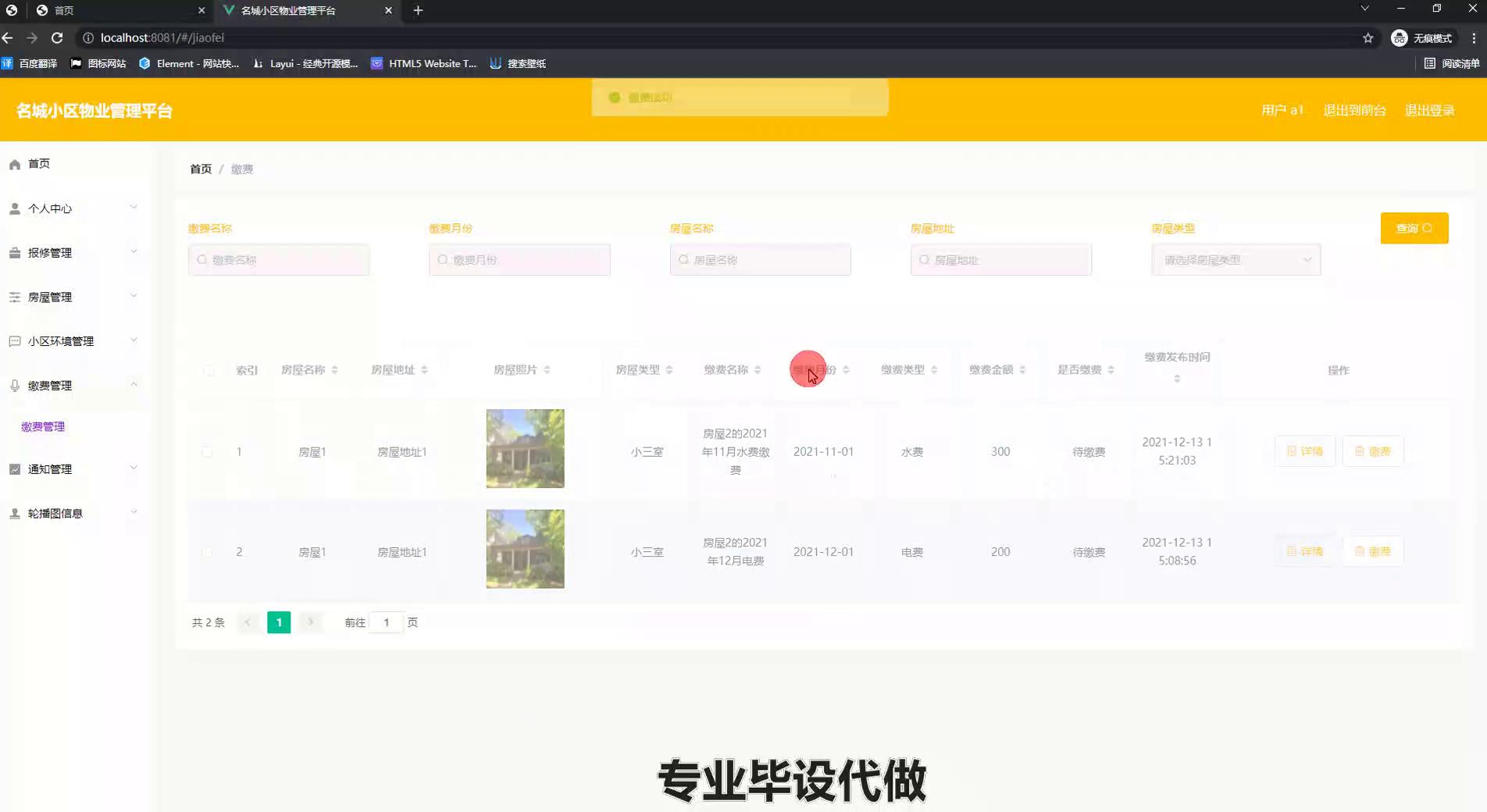
Task: Click the person icon beside 个人中心
Action: [15, 208]
